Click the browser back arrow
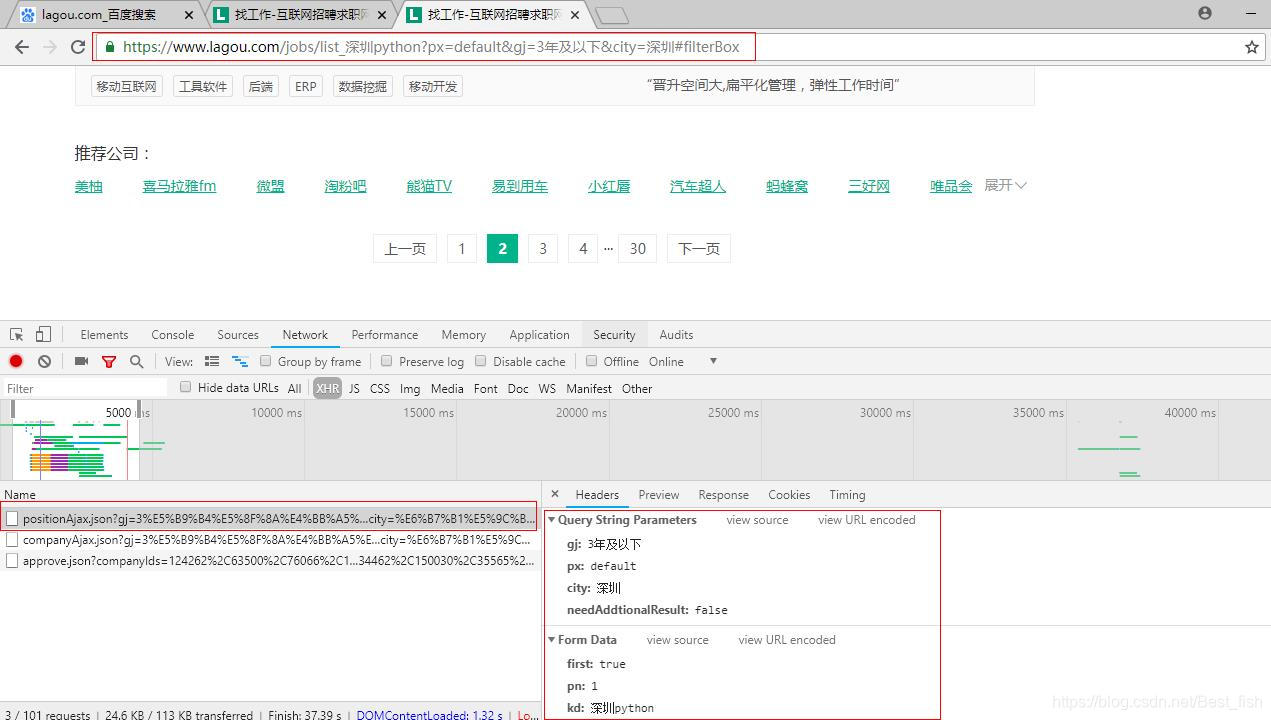The width and height of the screenshot is (1271, 720). 22,47
